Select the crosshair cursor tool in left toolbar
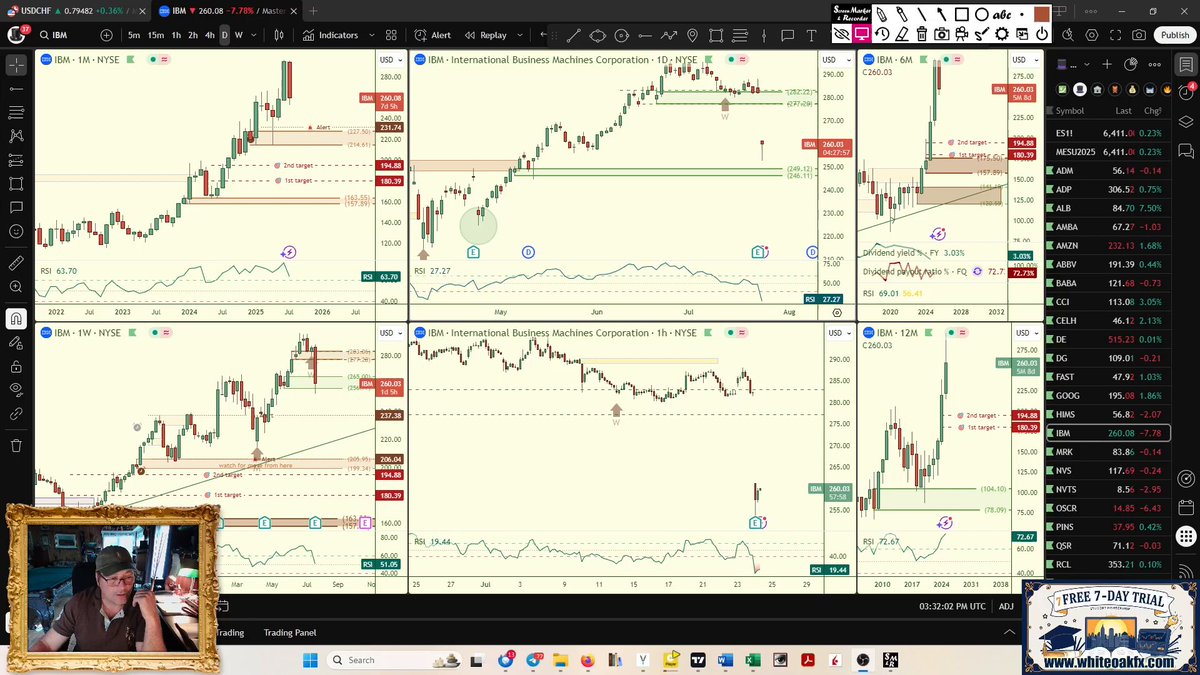Viewport: 1200px width, 675px height. 17,66
